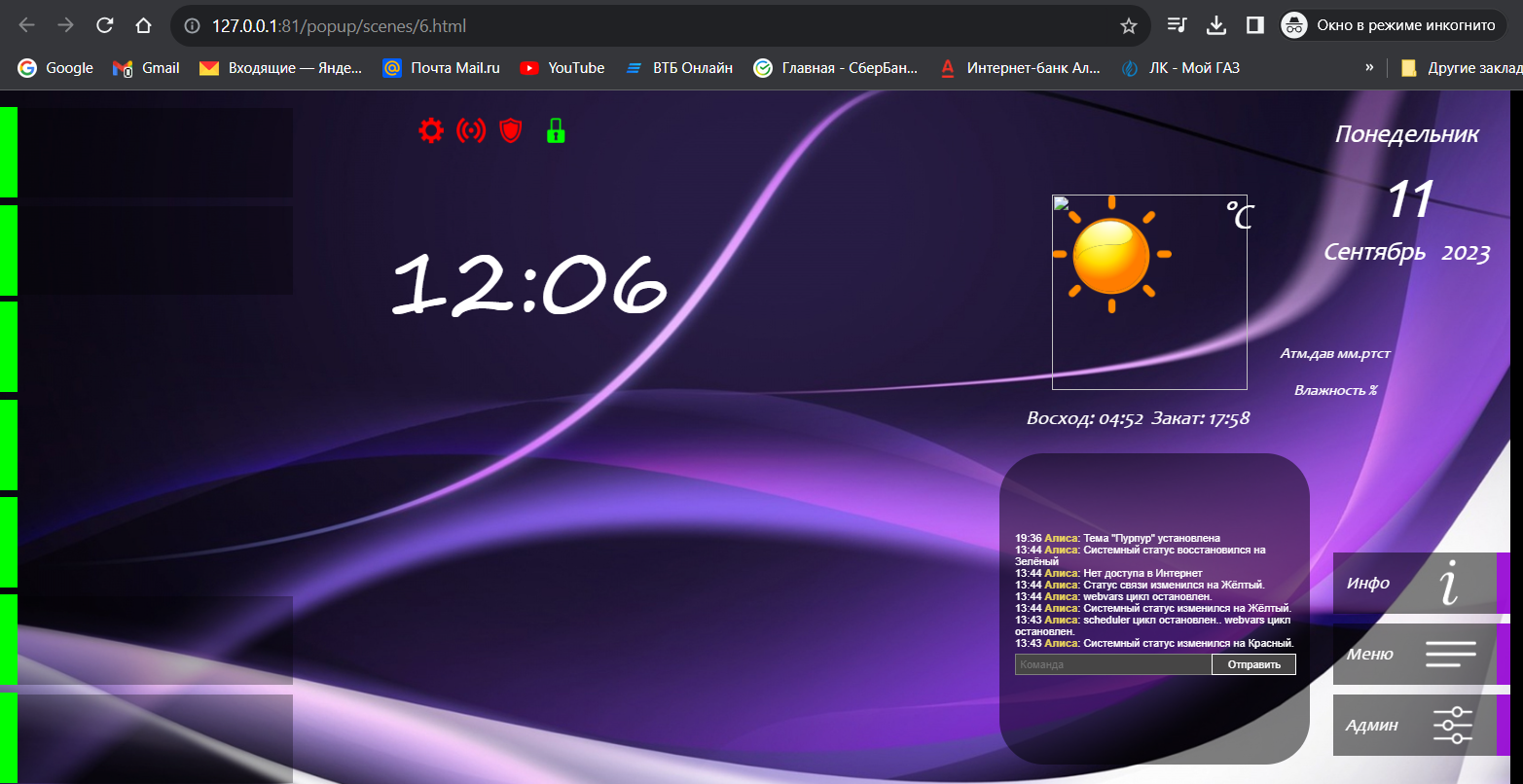Click the browser home icon

(x=143, y=26)
